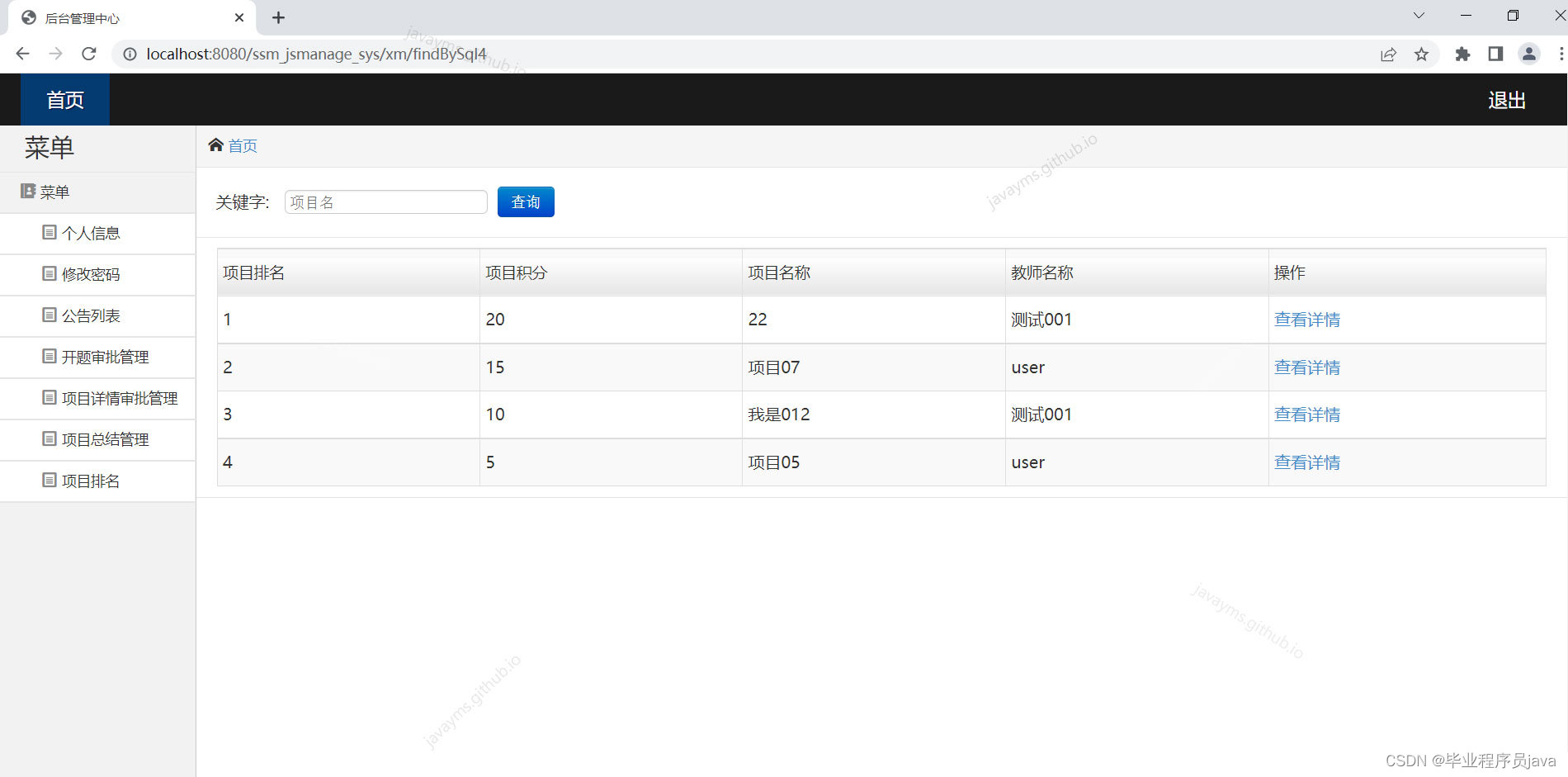
Task: Select the project name cell 项目07
Action: [x=874, y=367]
